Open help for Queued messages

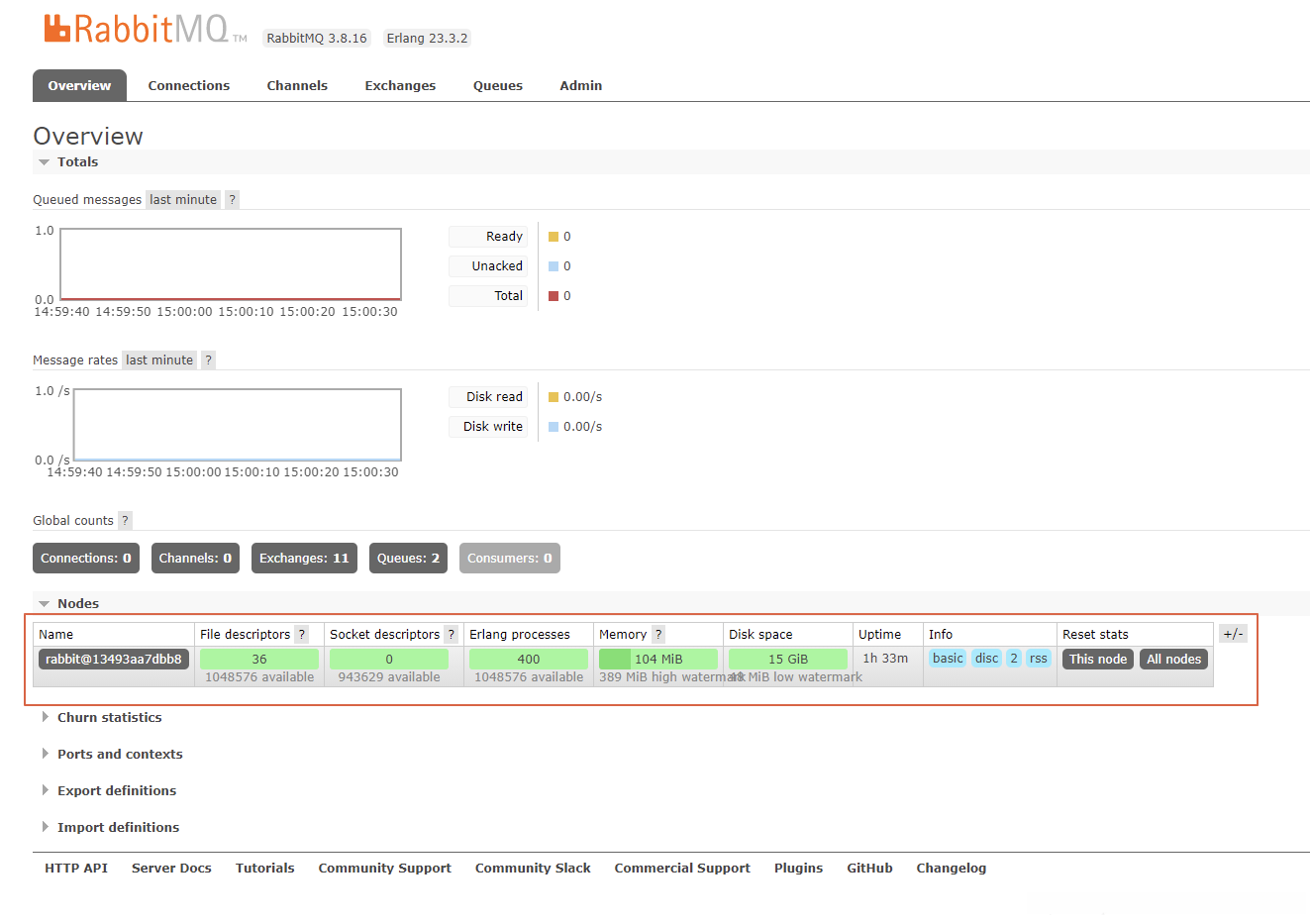233,200
